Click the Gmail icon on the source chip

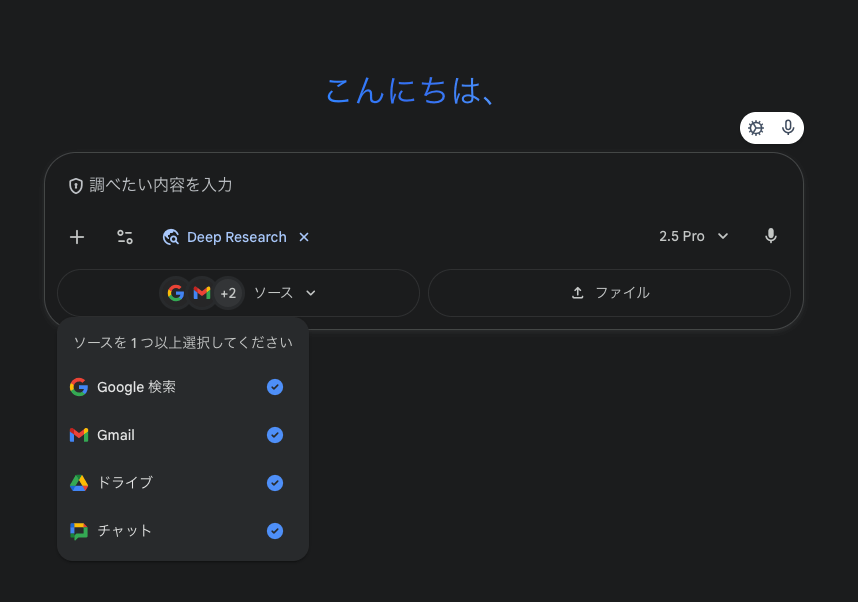[x=201, y=292]
